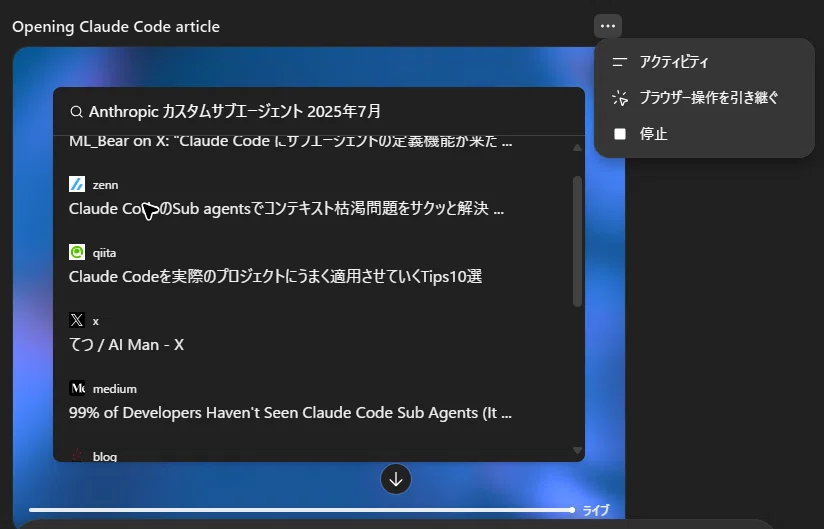Screen dimensions: 824x529
Task: Open the zenn Sub agents article result
Action: tap(286, 209)
